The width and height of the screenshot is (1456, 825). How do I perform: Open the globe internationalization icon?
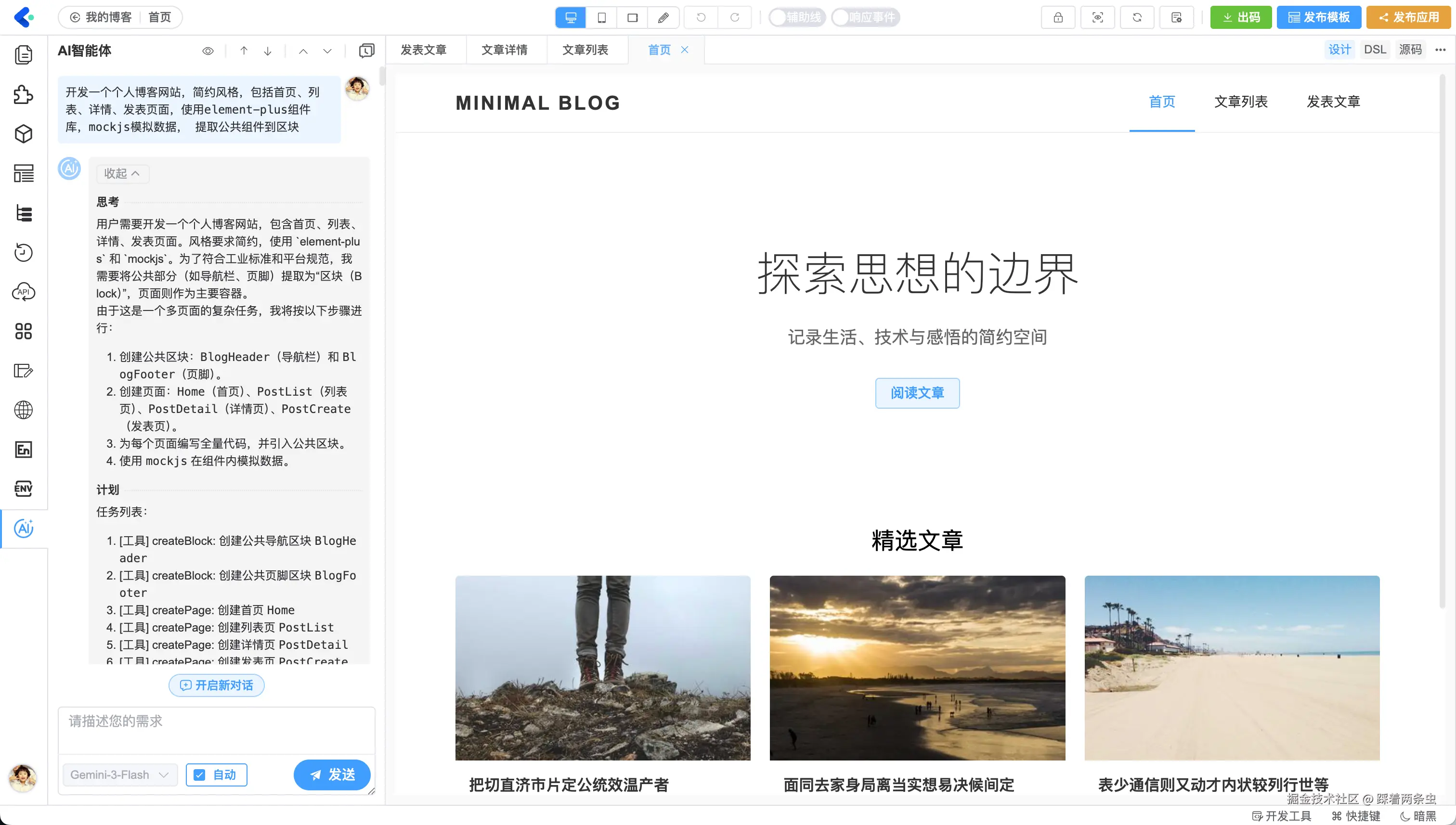tap(23, 410)
